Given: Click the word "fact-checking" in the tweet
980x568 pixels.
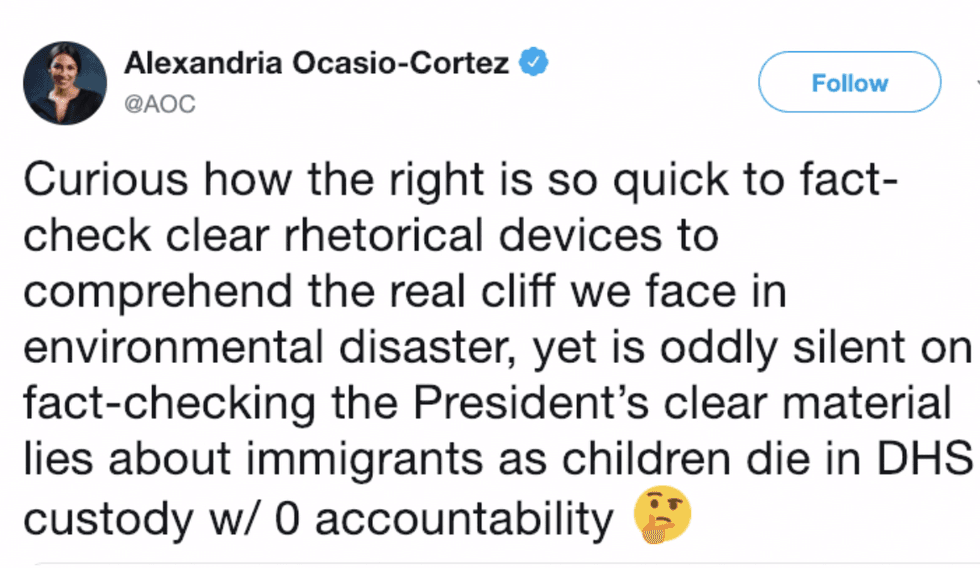Looking at the screenshot, I should point(168,404).
